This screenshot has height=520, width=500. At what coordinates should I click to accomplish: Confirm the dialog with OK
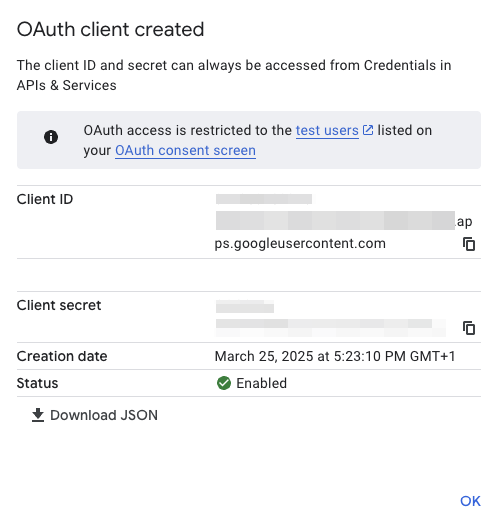470,501
